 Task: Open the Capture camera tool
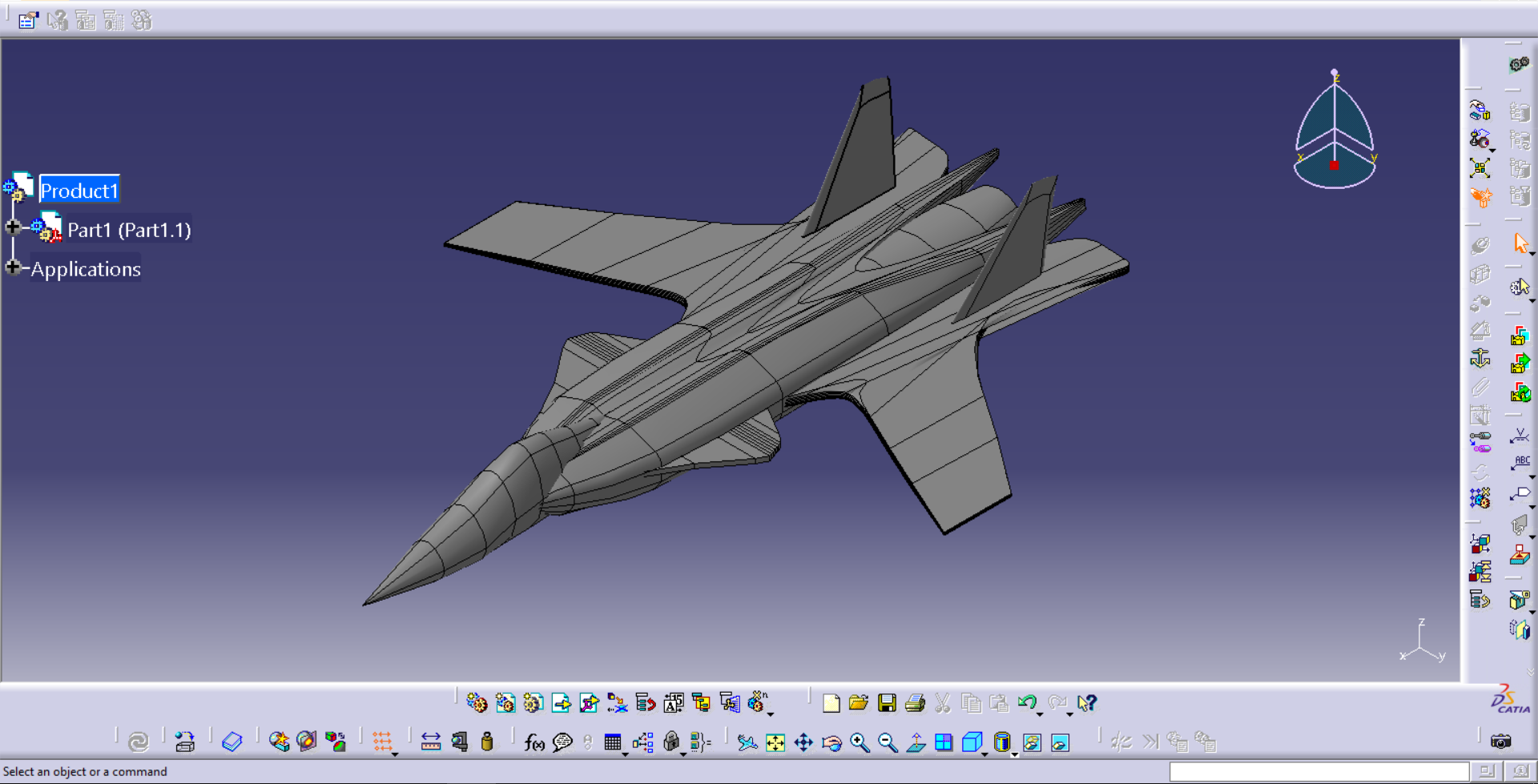1500,742
